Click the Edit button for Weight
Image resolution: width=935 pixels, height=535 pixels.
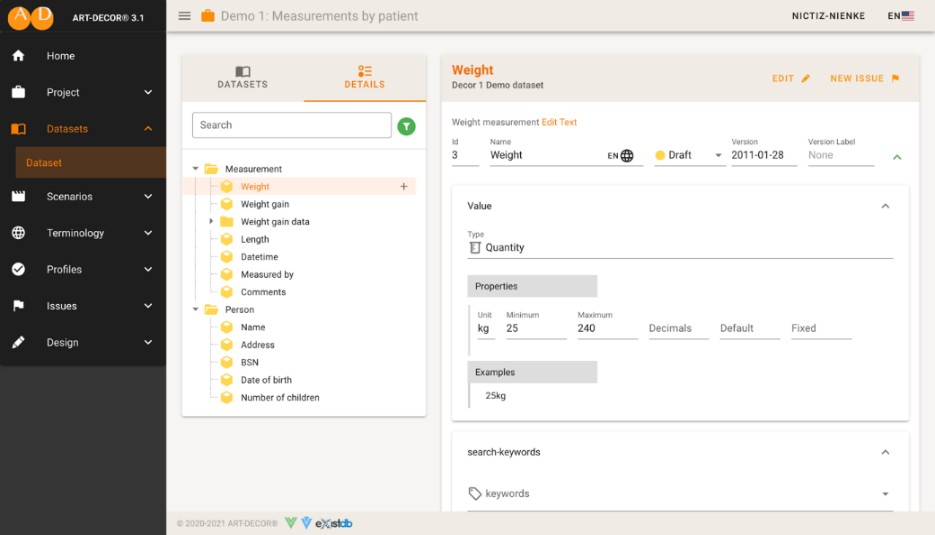[x=791, y=78]
